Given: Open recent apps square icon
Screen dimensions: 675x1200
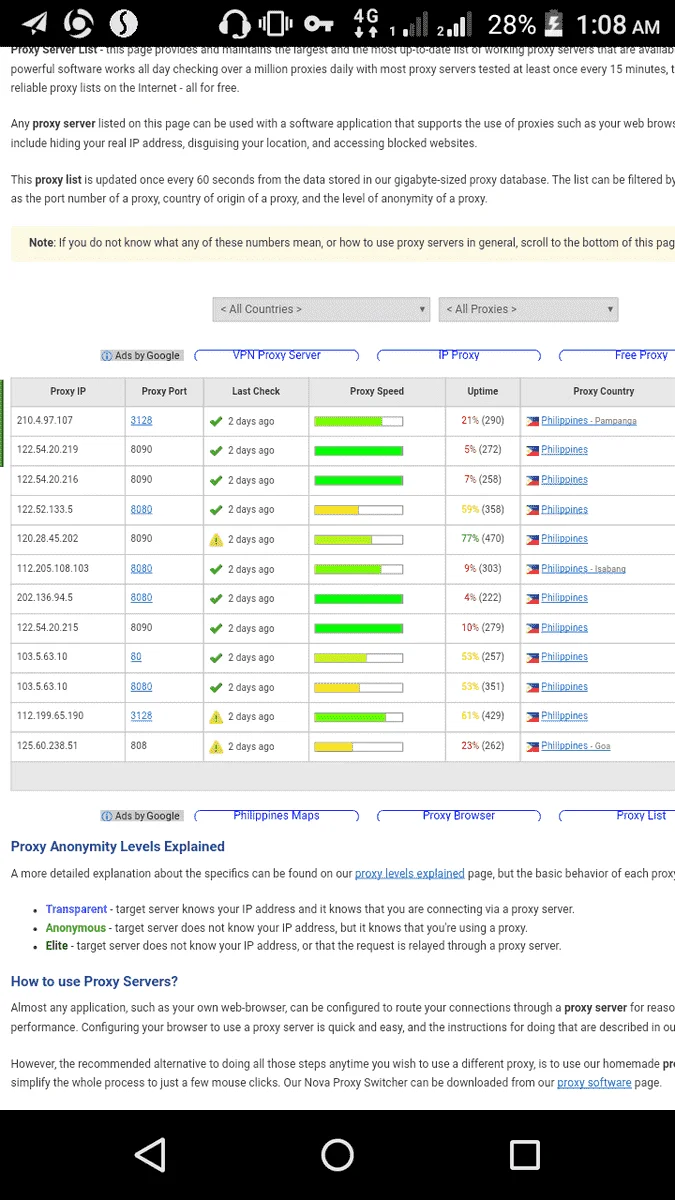Looking at the screenshot, I should (525, 1155).
